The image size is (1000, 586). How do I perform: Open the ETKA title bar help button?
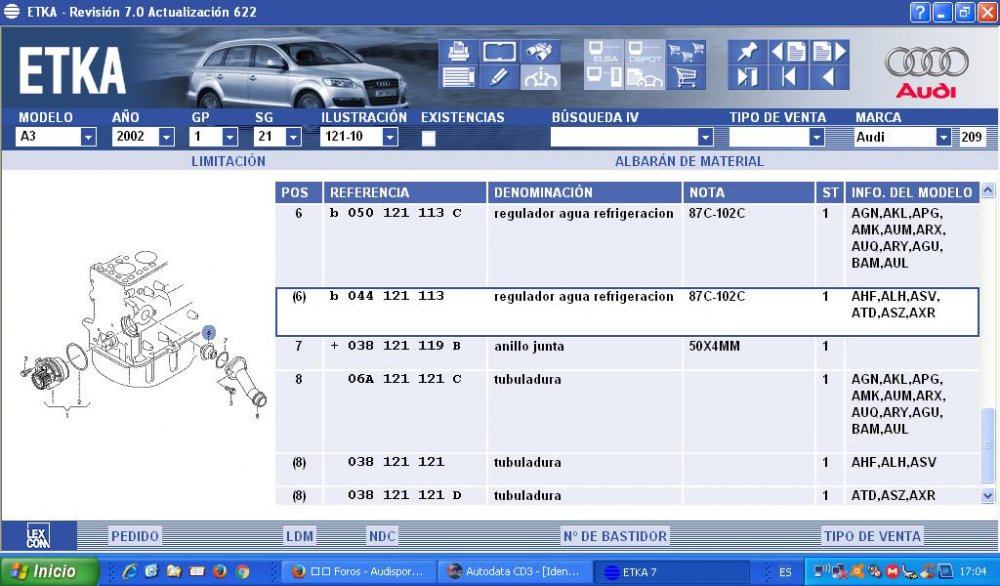coord(919,12)
